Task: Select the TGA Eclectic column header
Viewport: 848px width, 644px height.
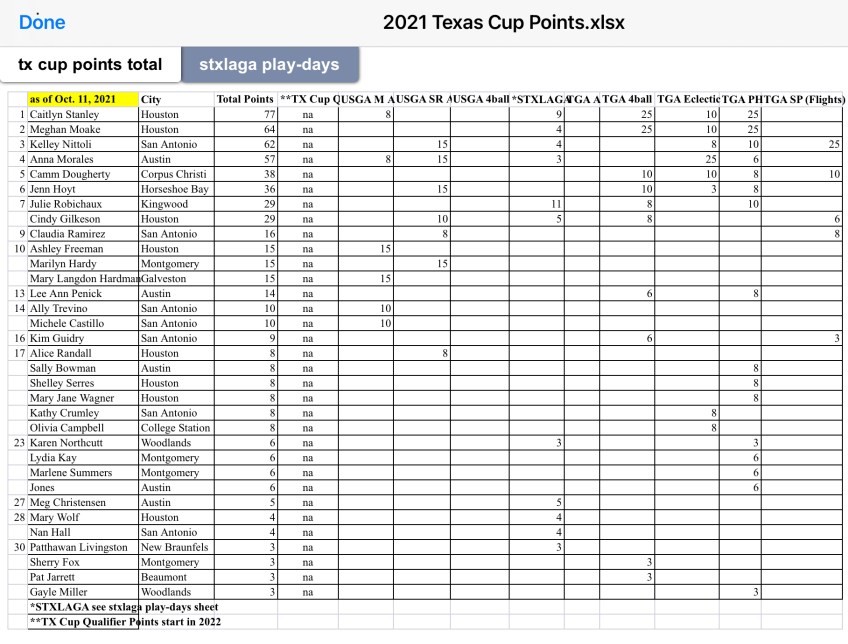Action: pyautogui.click(x=688, y=100)
